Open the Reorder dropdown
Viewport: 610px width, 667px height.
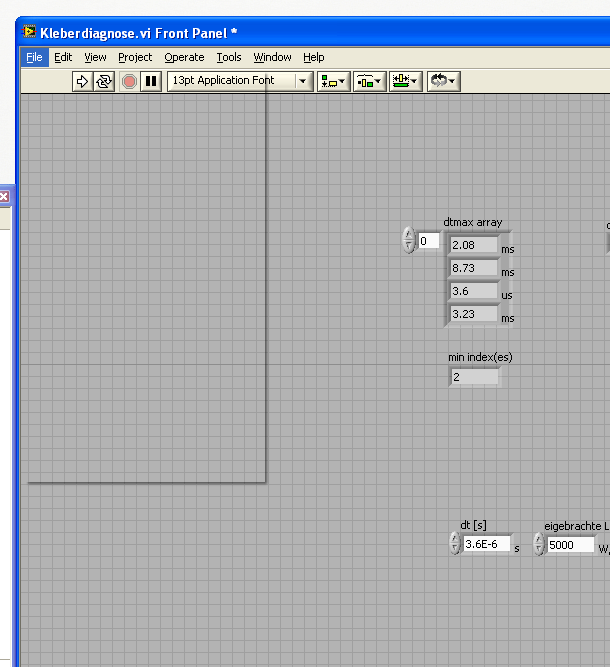click(x=443, y=81)
